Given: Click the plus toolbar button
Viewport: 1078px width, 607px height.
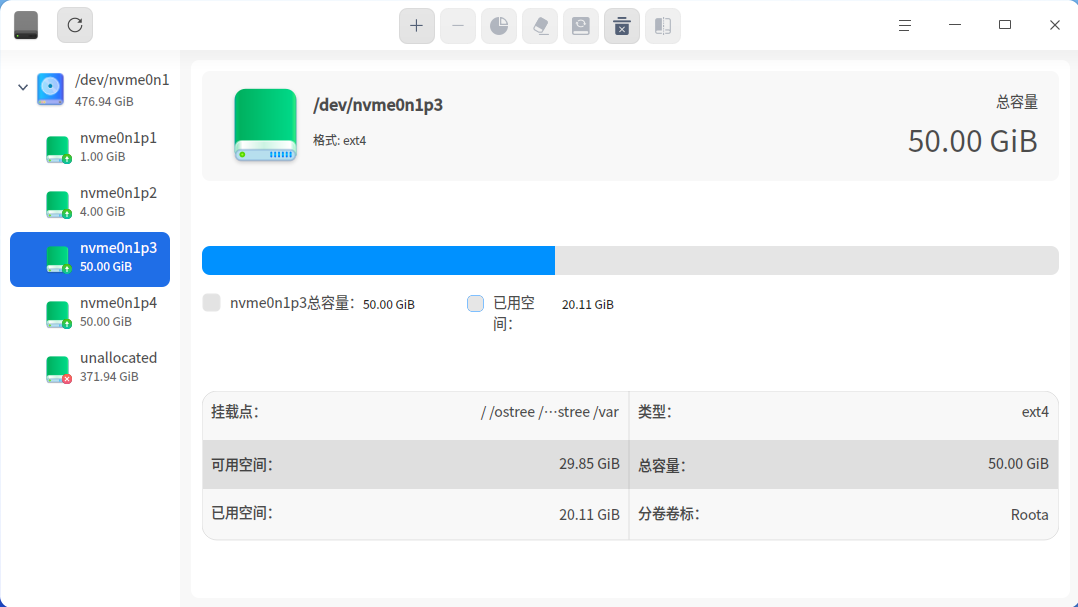Looking at the screenshot, I should (x=417, y=26).
